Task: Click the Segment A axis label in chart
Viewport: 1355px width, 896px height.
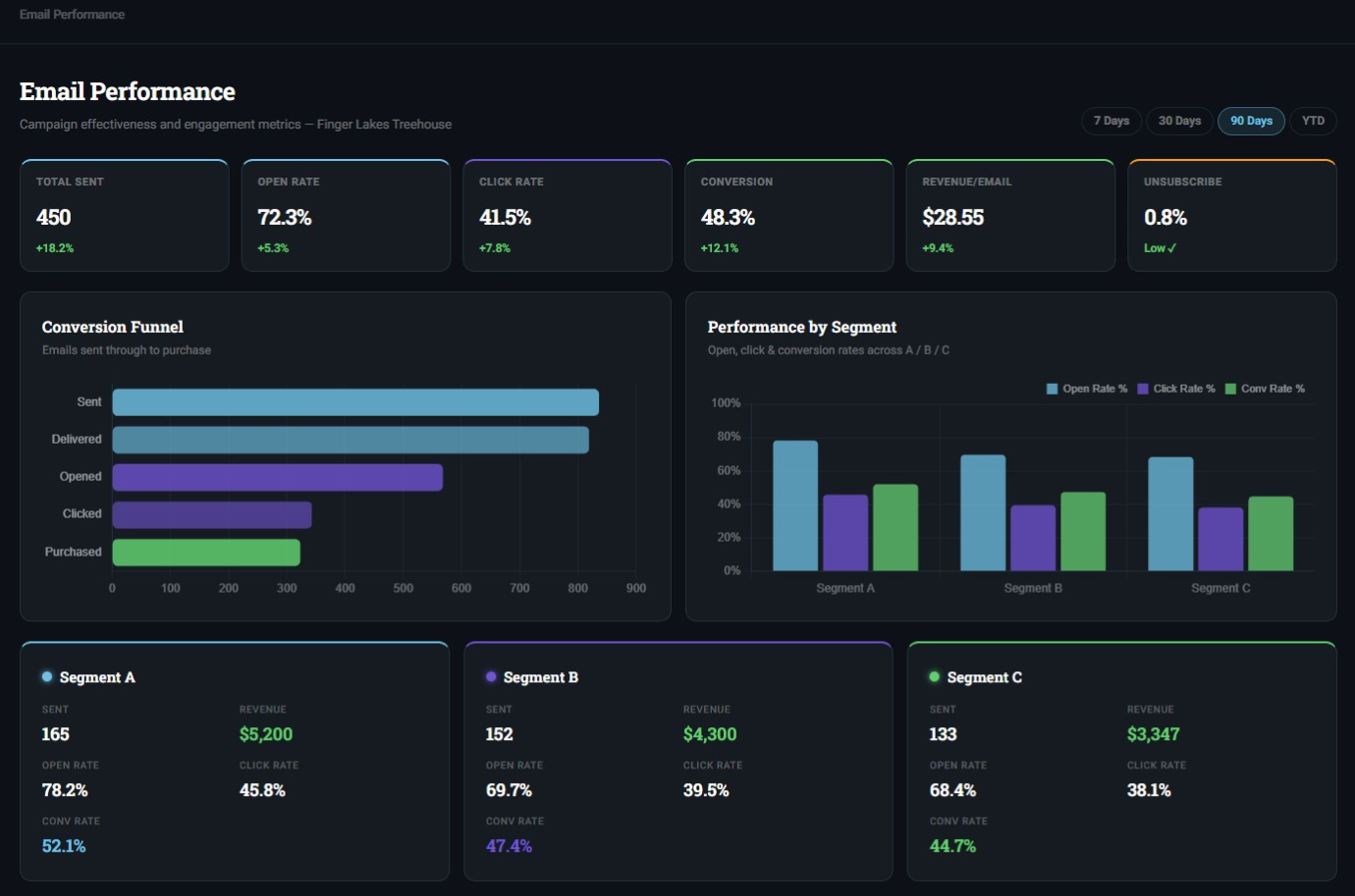Action: point(845,588)
